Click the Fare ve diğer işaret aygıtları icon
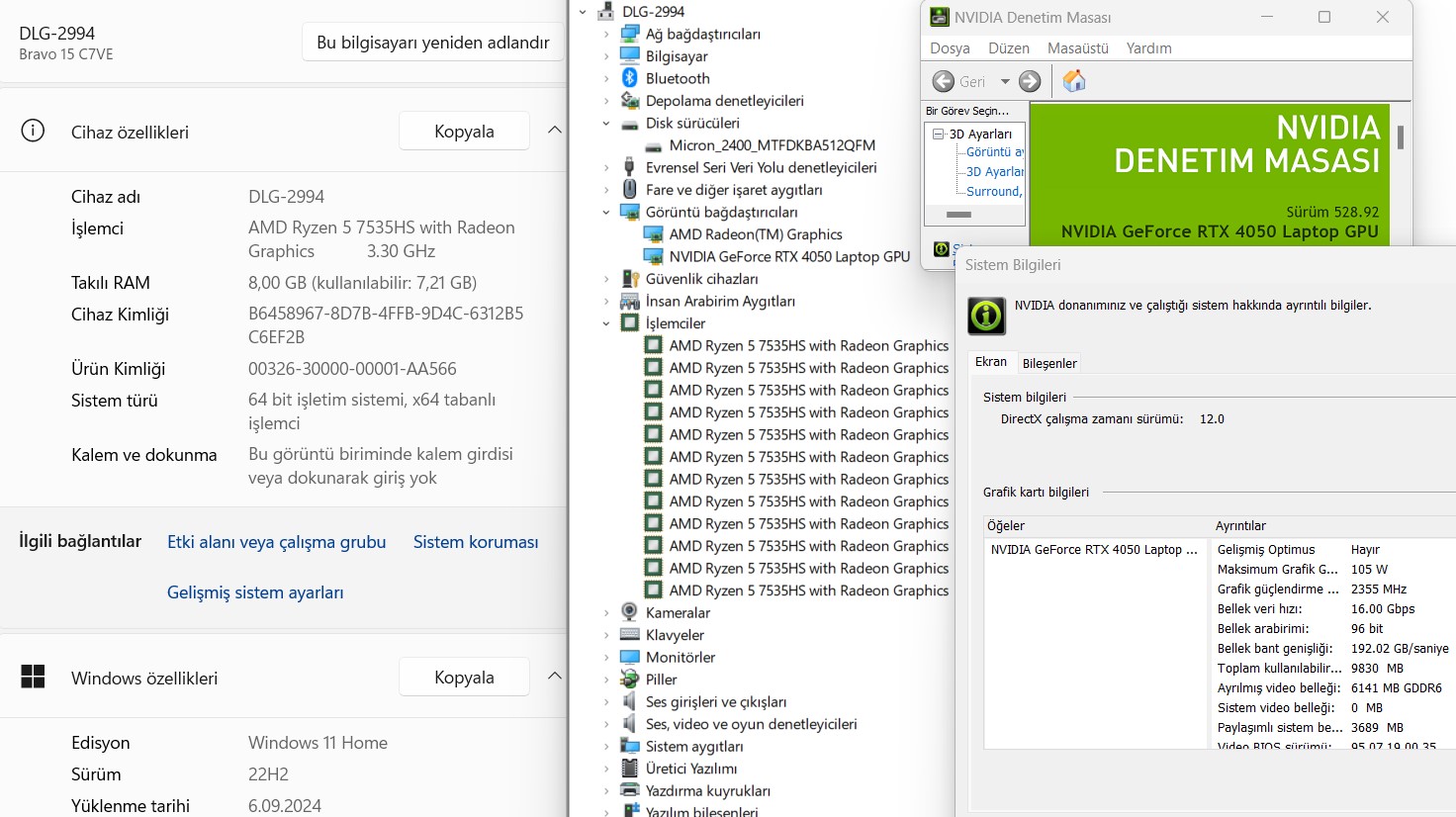This screenshot has height=817, width=1456. tap(629, 190)
